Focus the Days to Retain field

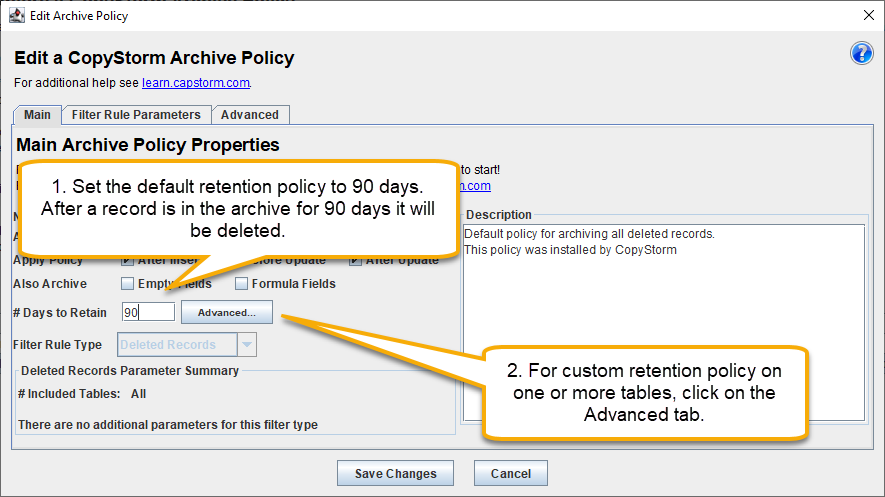pyautogui.click(x=148, y=312)
